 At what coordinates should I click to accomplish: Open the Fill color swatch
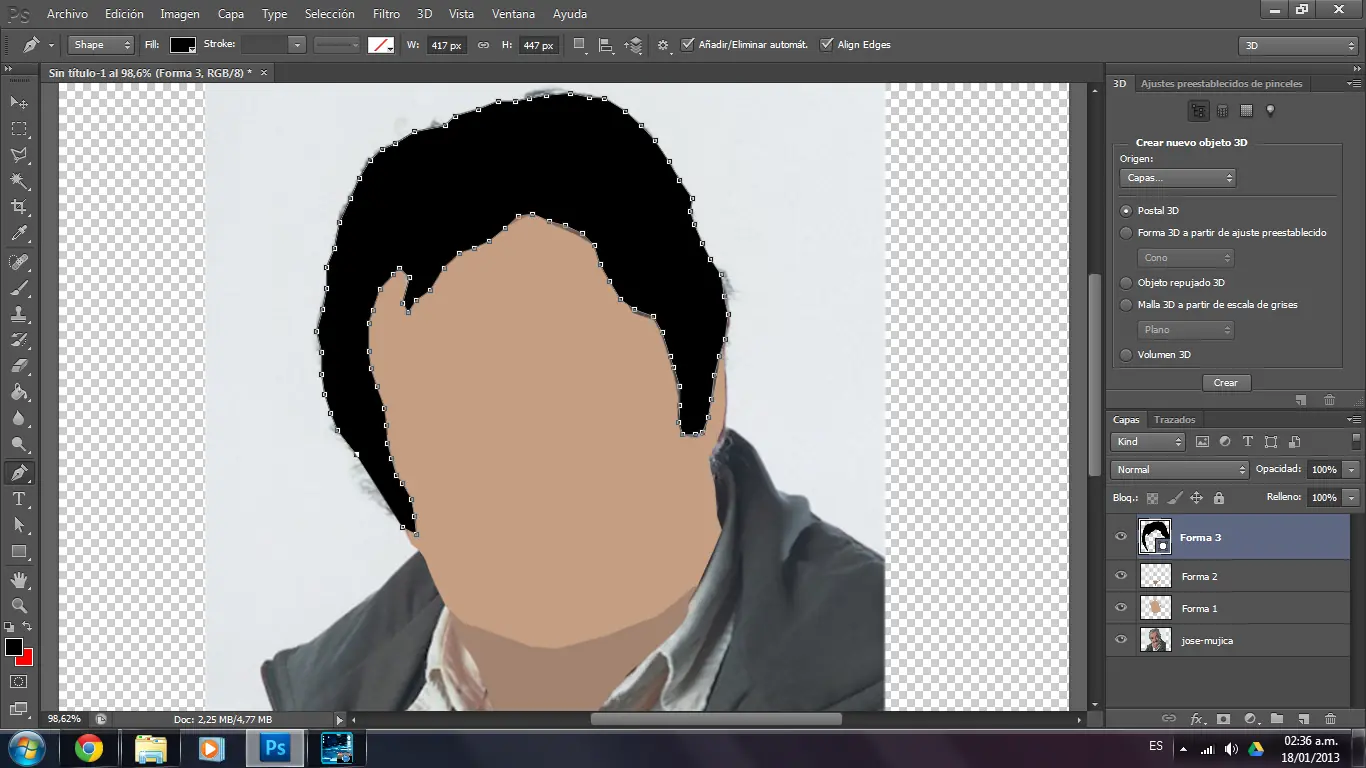coord(182,45)
